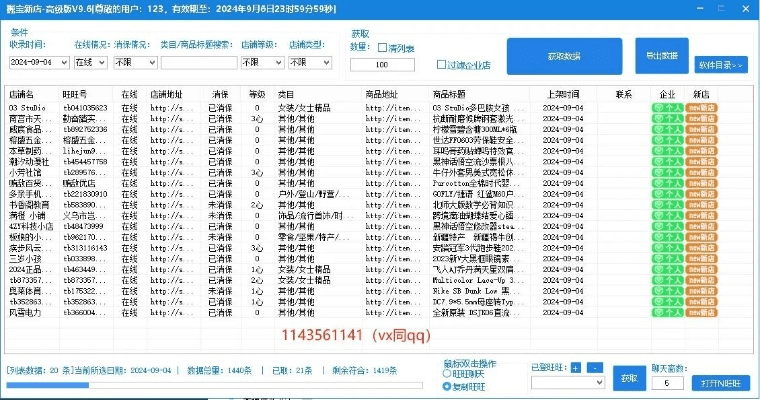Click the bottom 获取 button
760x400 pixels.
pos(629,378)
